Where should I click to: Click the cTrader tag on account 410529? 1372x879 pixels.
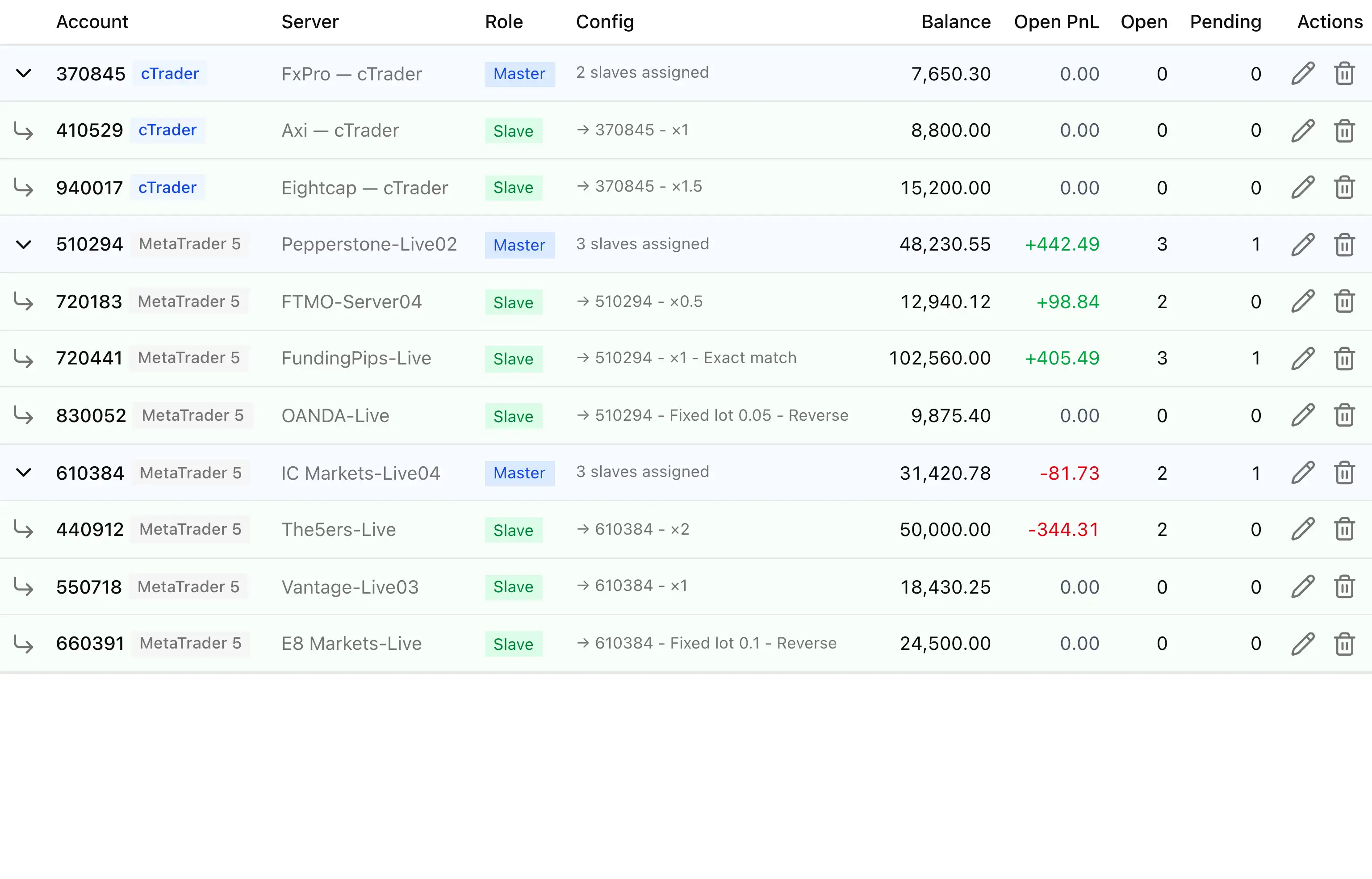coord(168,130)
